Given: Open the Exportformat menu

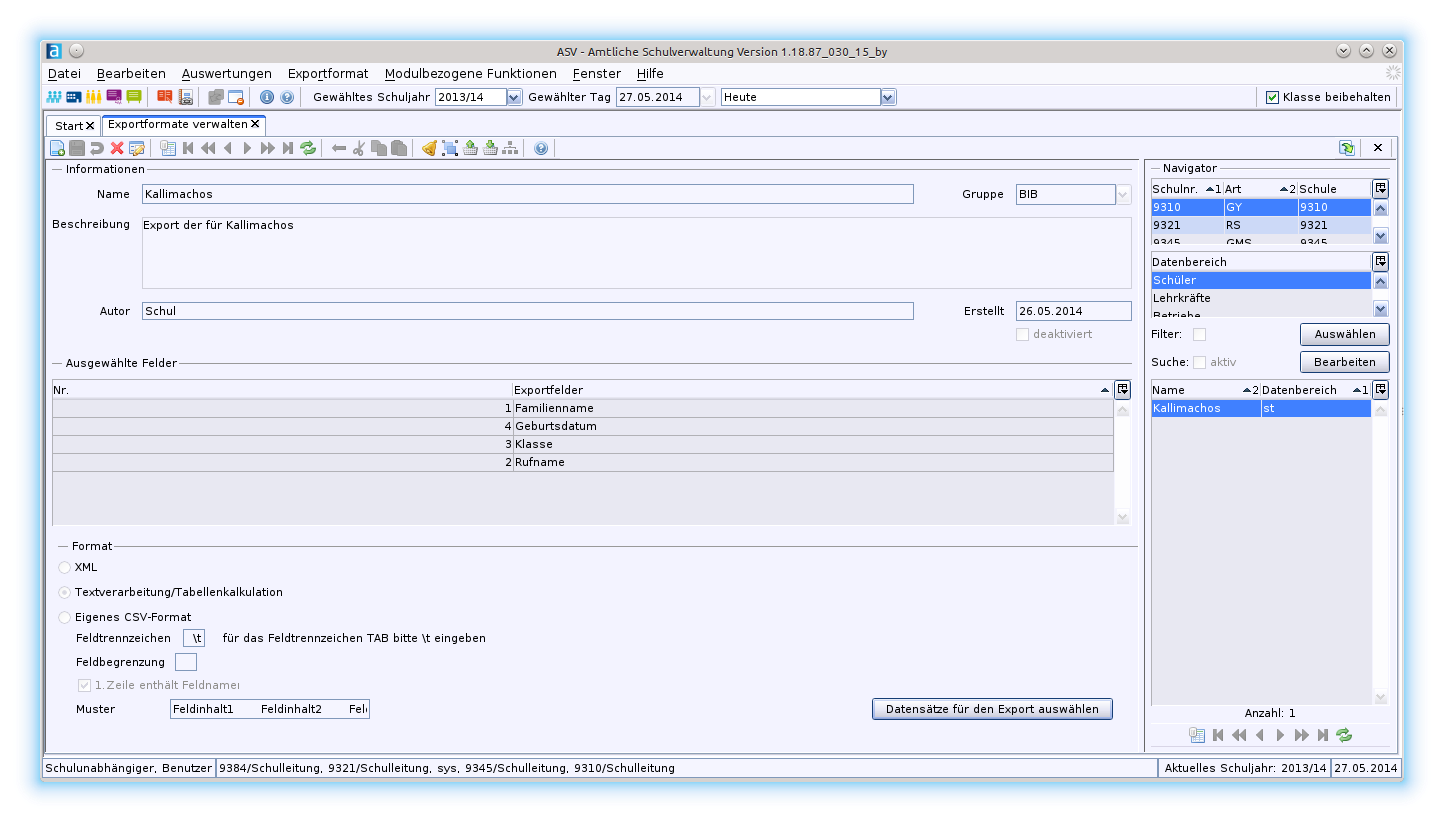Looking at the screenshot, I should tap(328, 74).
